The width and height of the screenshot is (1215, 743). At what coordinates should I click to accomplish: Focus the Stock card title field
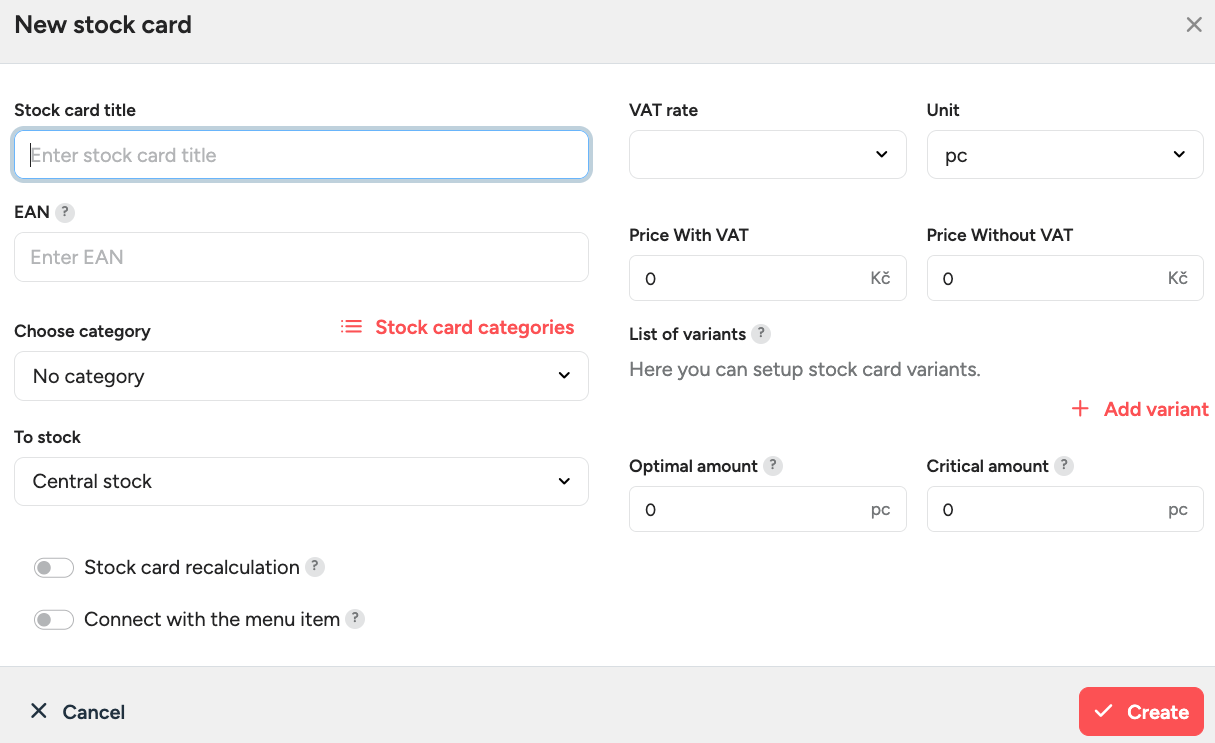tap(301, 155)
